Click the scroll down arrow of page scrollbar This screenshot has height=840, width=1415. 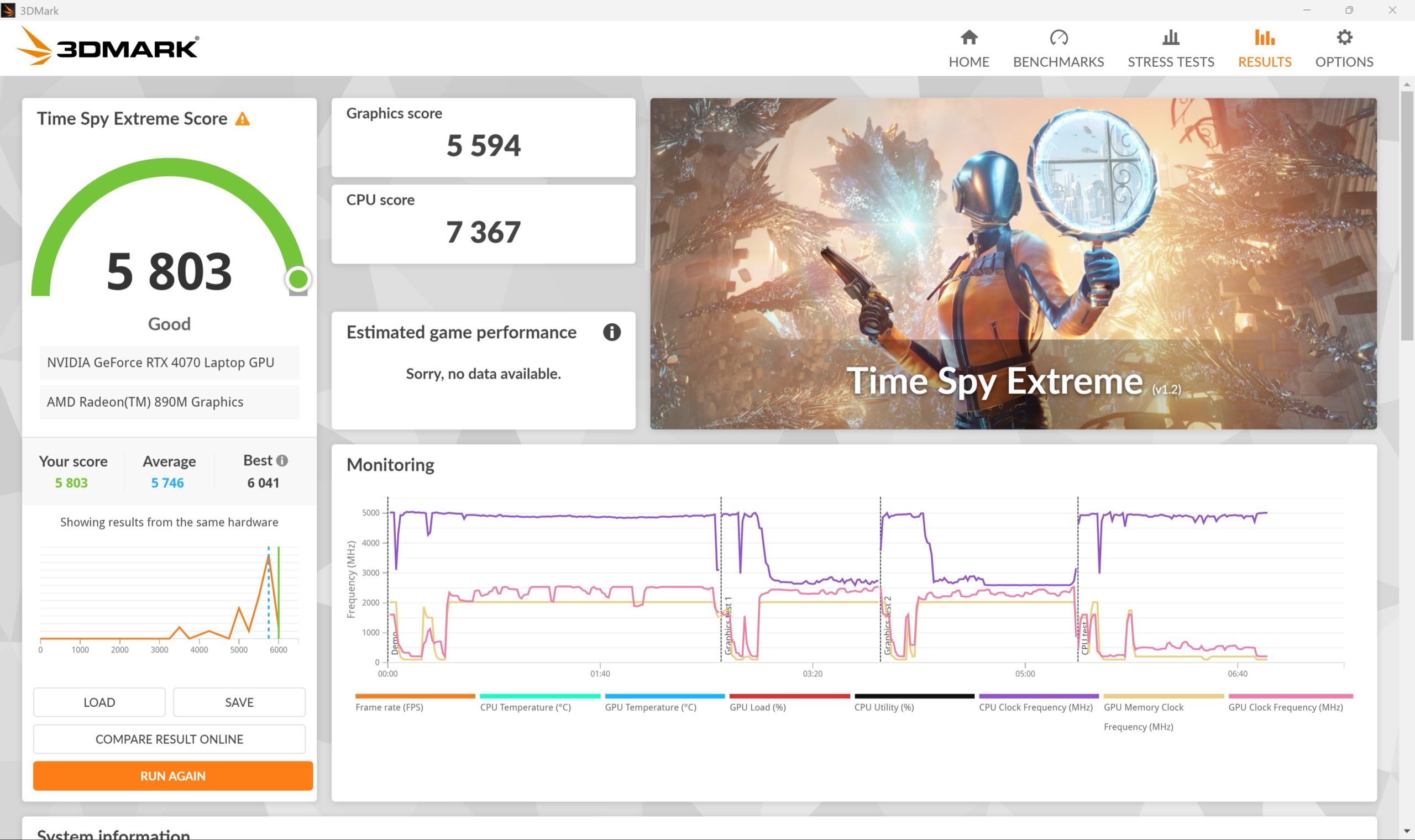pyautogui.click(x=1407, y=831)
